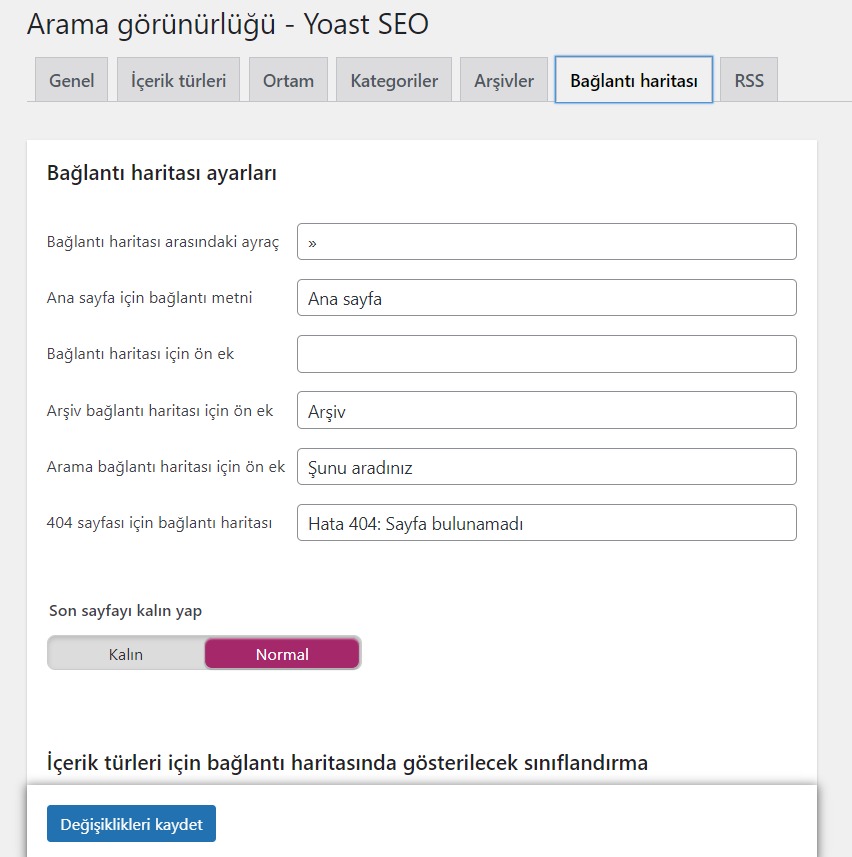Focus the Ana sayfa anchor text field
The image size is (852, 857).
point(547,298)
